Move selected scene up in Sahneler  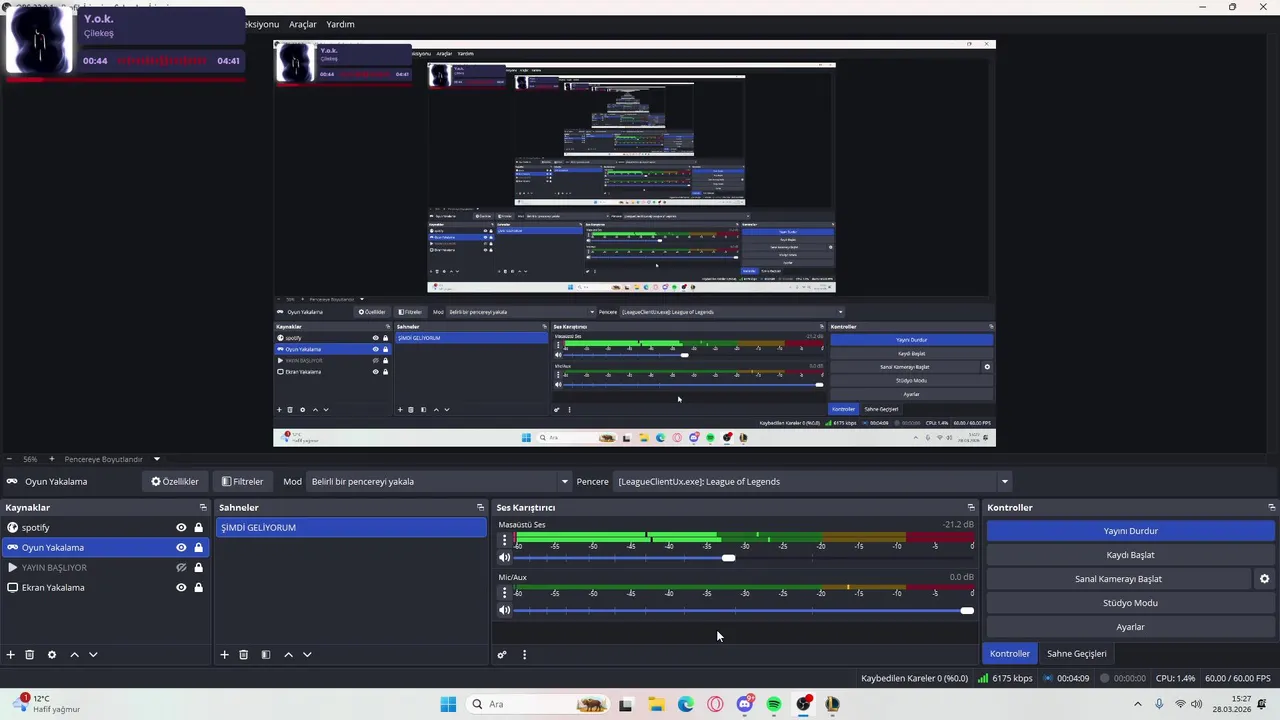click(x=288, y=655)
